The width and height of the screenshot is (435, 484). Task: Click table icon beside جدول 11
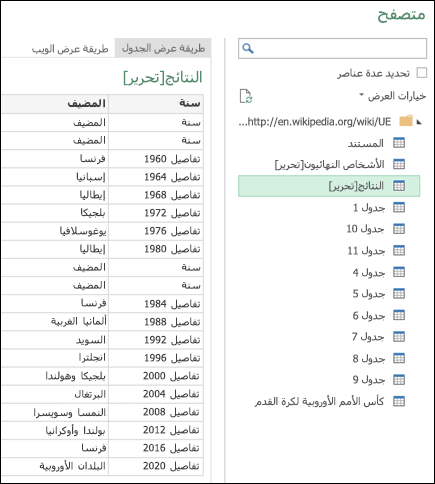click(x=399, y=251)
